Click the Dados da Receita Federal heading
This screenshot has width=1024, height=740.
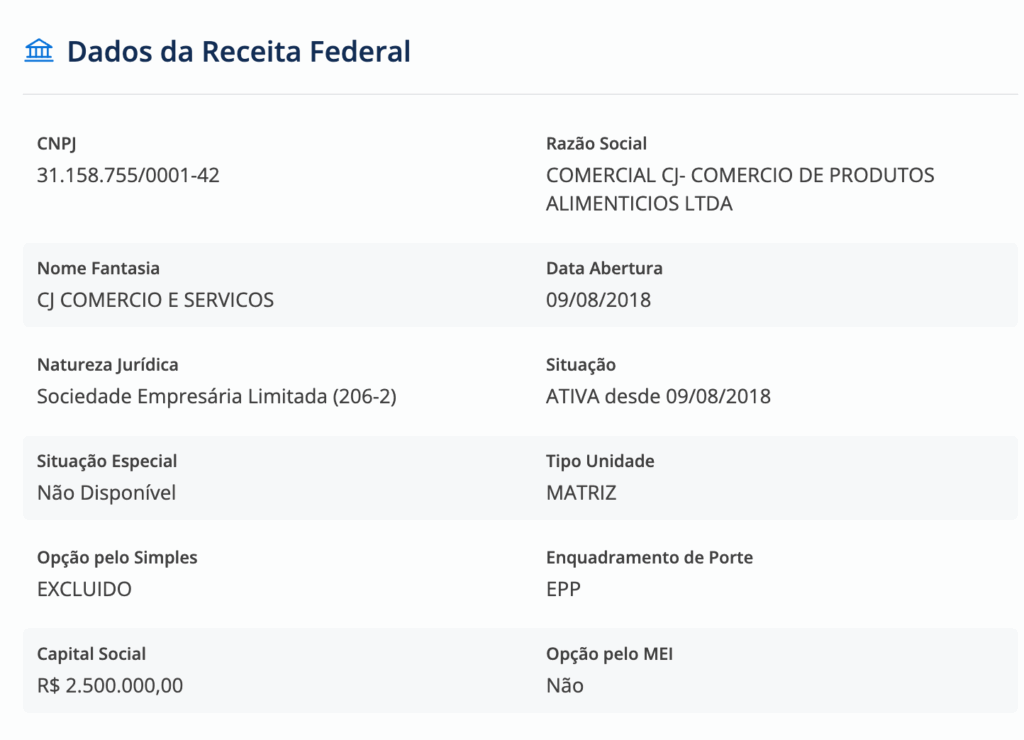[x=238, y=52]
